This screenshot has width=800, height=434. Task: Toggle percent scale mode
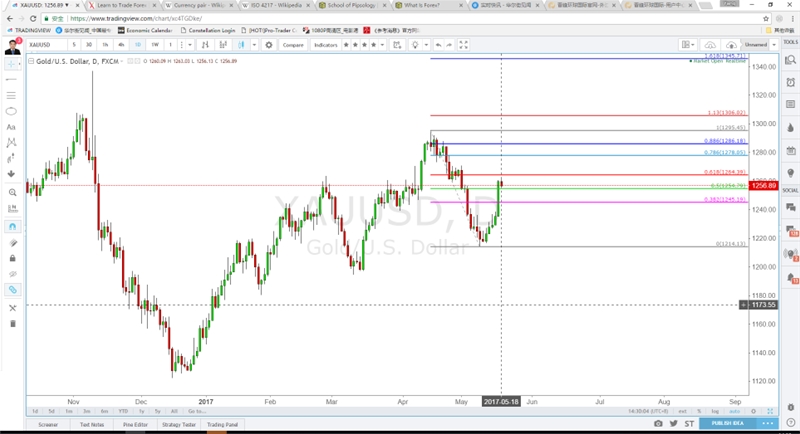click(x=699, y=411)
